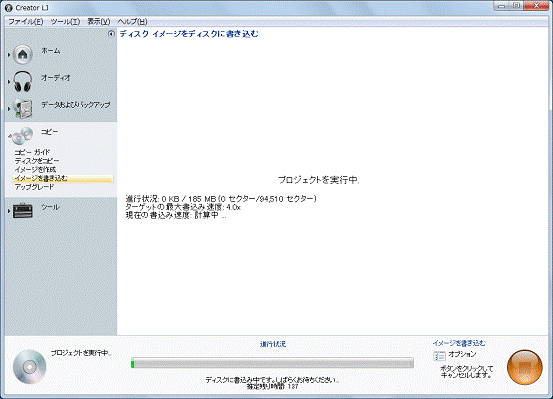Click the ツール sidebar label
The width and height of the screenshot is (553, 399).
click(x=50, y=207)
